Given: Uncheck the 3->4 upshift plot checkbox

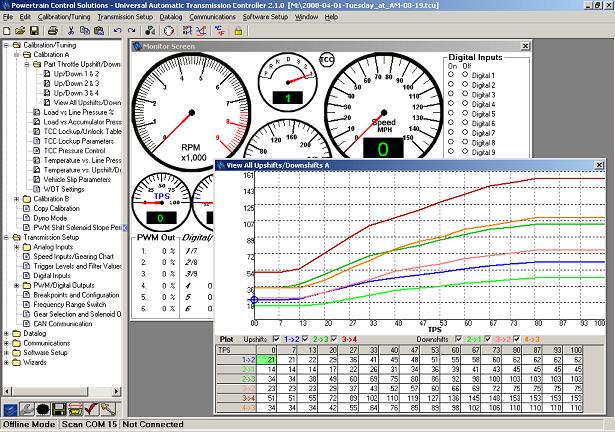Looking at the screenshot, I should coord(334,339).
